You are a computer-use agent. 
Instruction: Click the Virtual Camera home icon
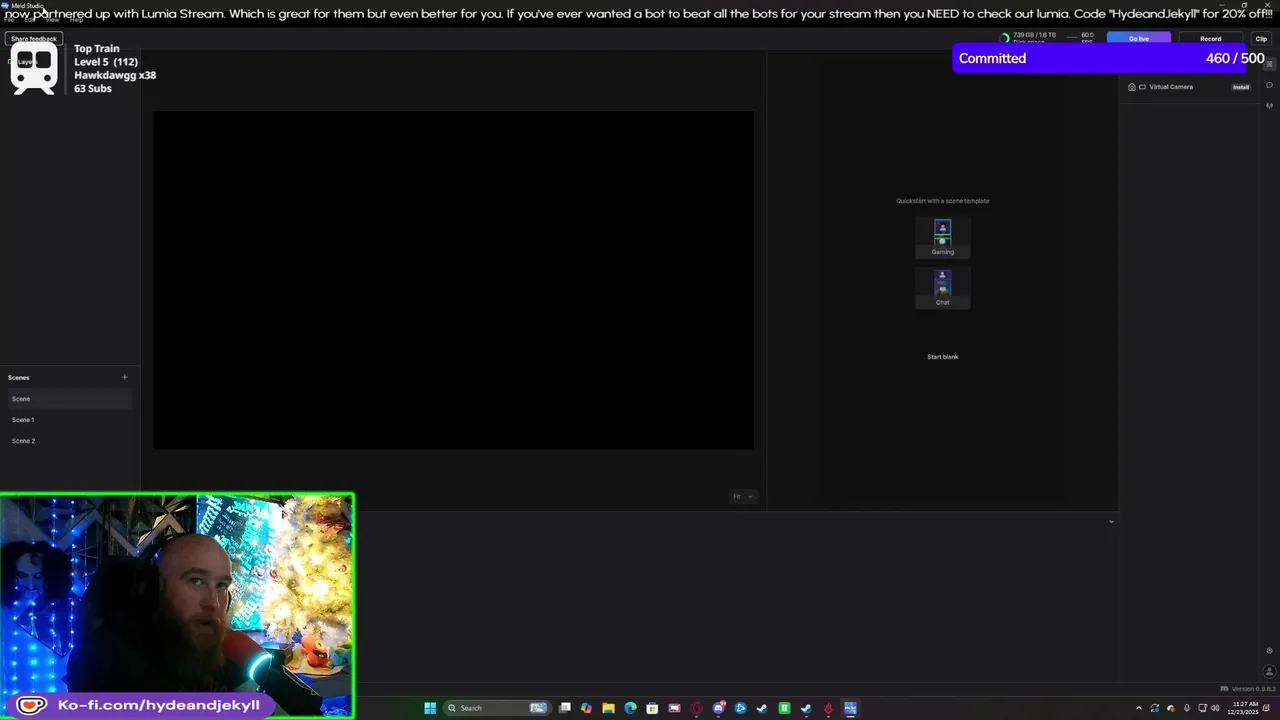(1132, 87)
